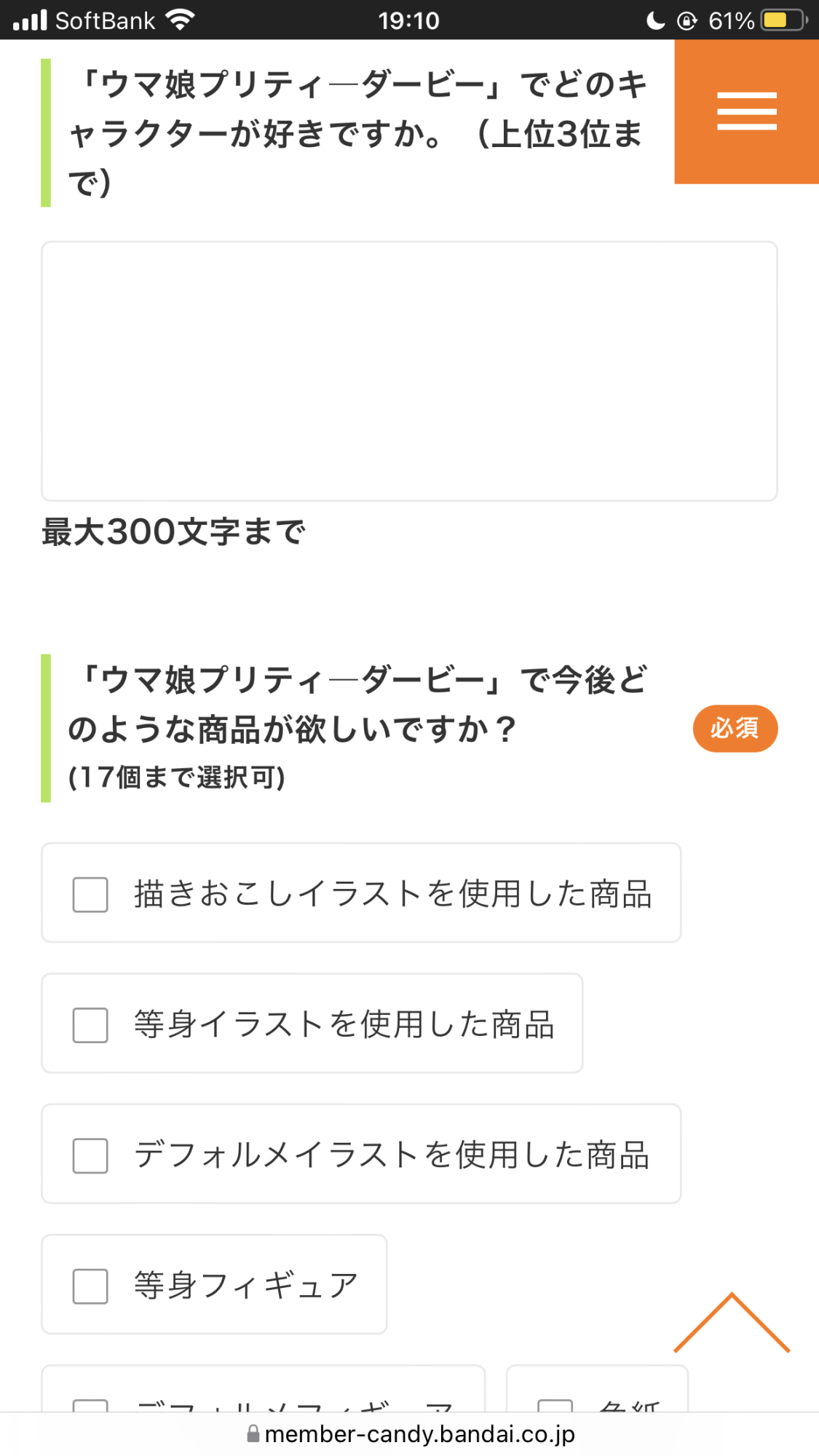Open the orange hamburger menu

pos(746,111)
